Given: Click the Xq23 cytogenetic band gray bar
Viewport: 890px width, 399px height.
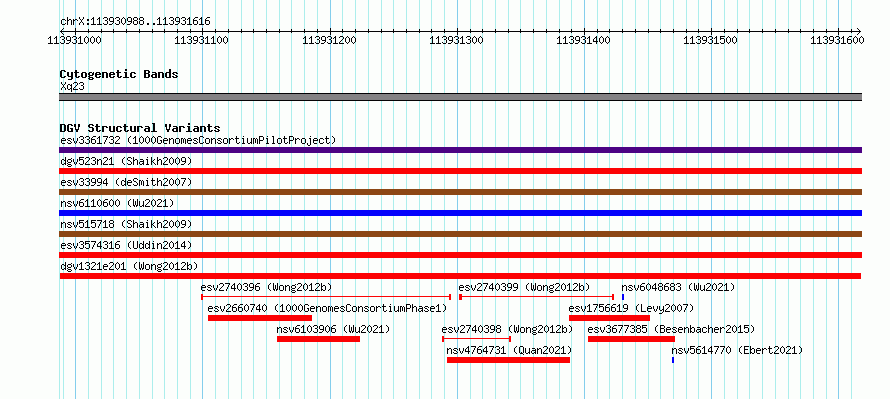Looking at the screenshot, I should (x=460, y=97).
